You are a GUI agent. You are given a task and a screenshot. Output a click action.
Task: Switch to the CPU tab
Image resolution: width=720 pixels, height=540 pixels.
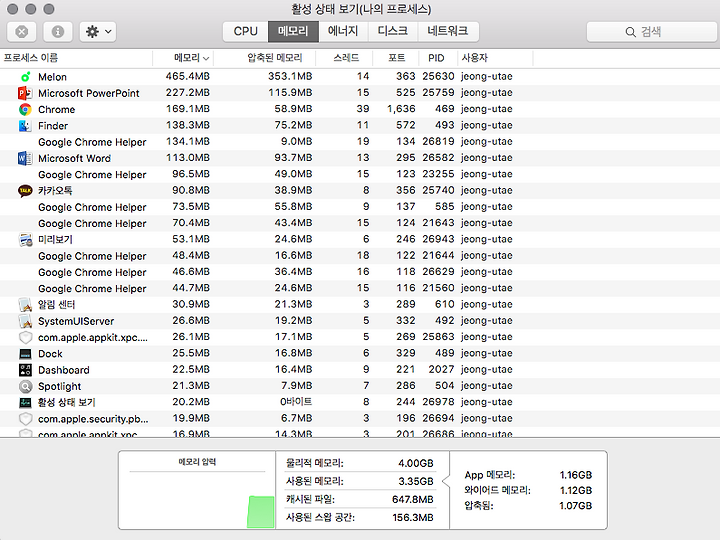(245, 32)
